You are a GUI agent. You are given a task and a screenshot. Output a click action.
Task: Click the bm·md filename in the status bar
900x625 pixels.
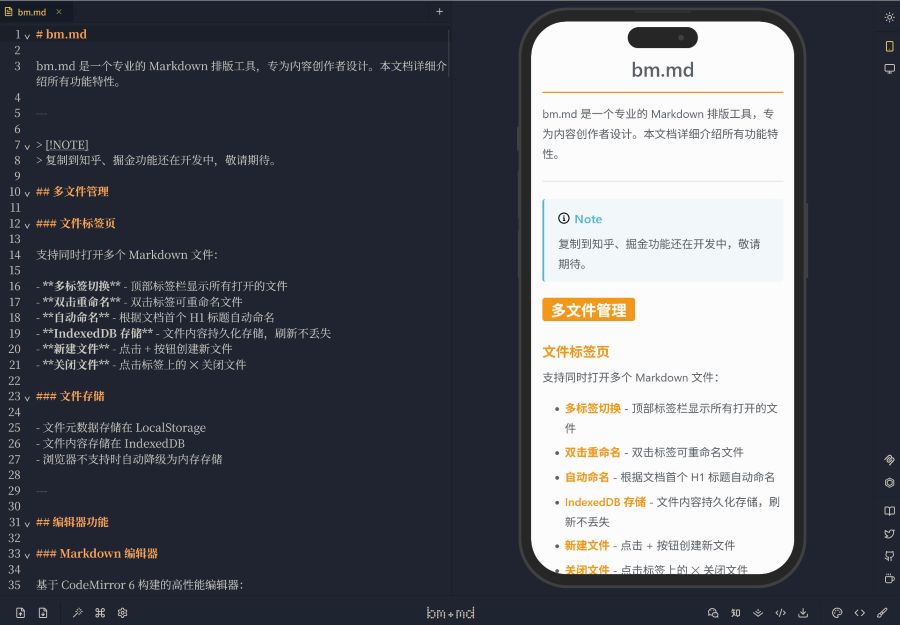[x=449, y=613]
